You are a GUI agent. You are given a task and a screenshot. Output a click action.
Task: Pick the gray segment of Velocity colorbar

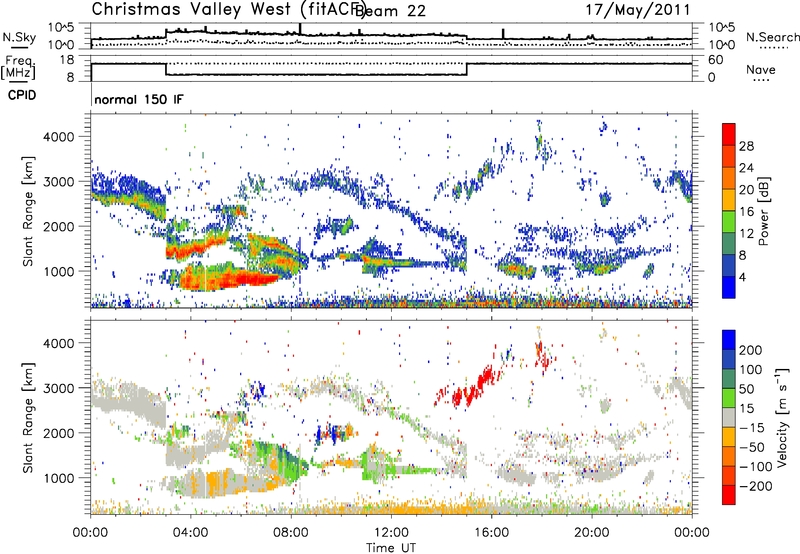[x=729, y=417]
